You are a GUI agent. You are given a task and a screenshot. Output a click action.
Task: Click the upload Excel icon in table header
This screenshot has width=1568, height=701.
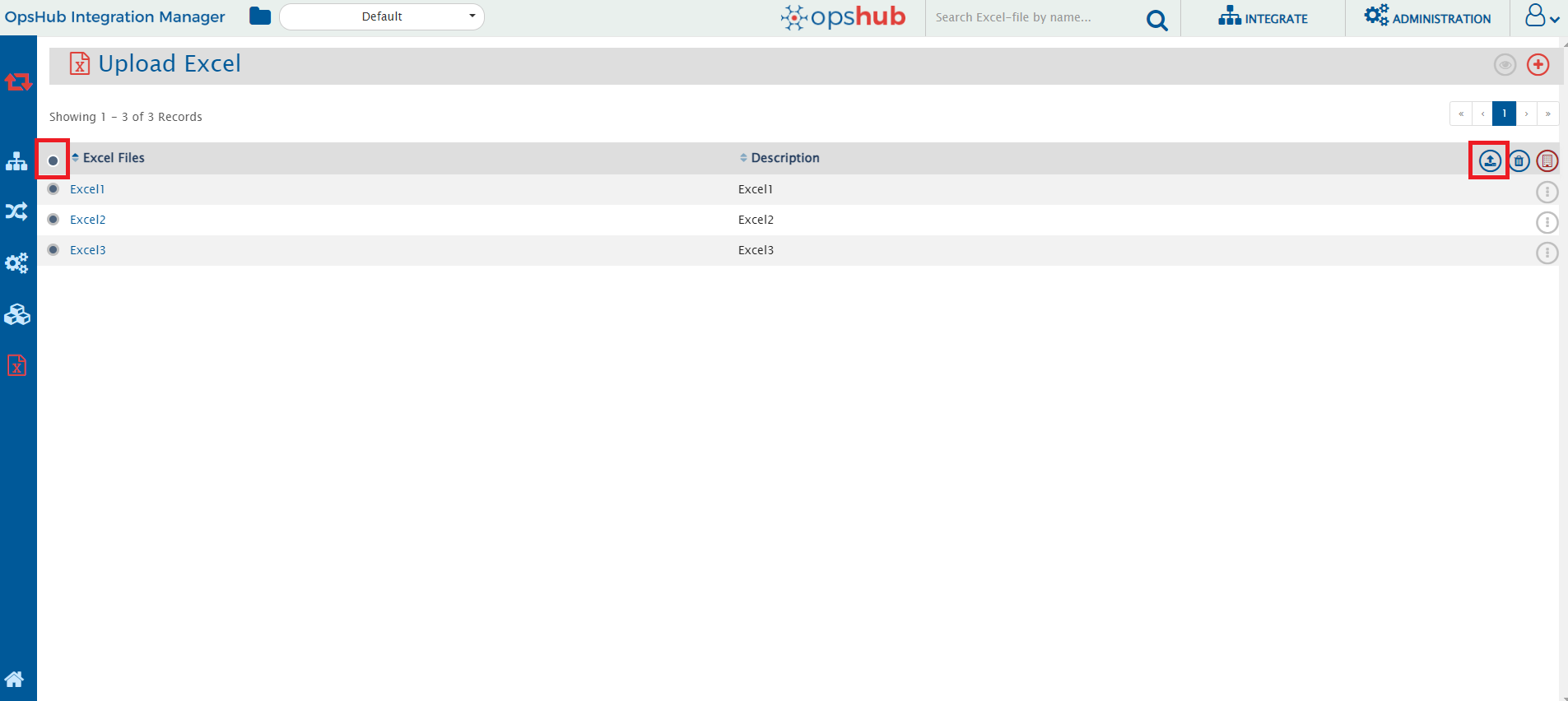(1489, 160)
